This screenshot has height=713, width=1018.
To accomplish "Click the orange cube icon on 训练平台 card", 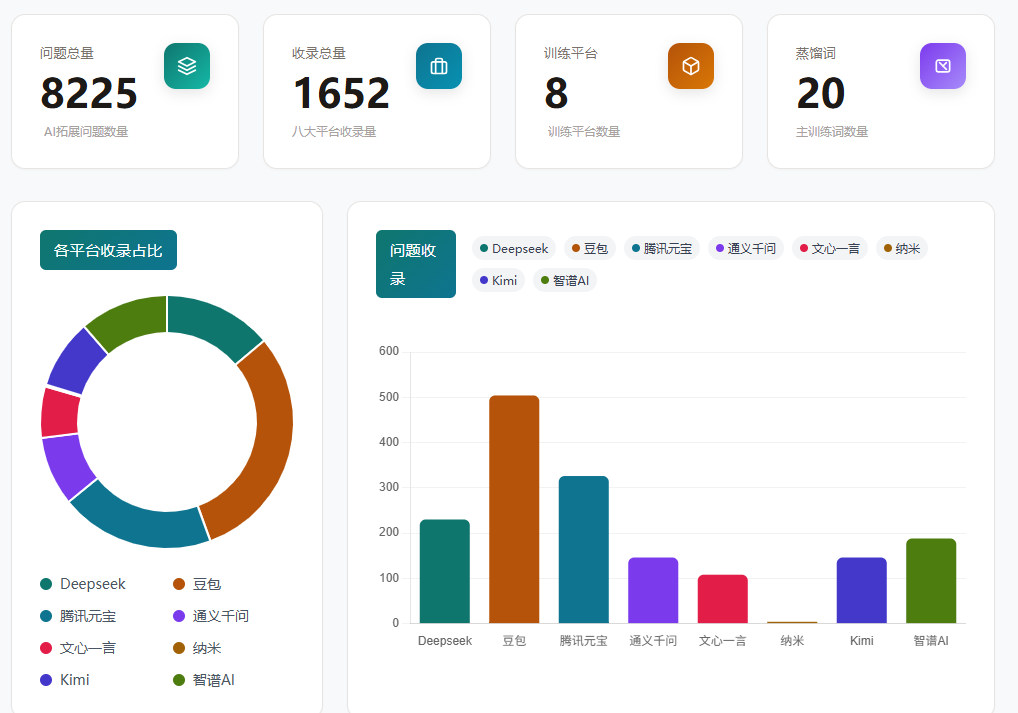I will tap(691, 66).
